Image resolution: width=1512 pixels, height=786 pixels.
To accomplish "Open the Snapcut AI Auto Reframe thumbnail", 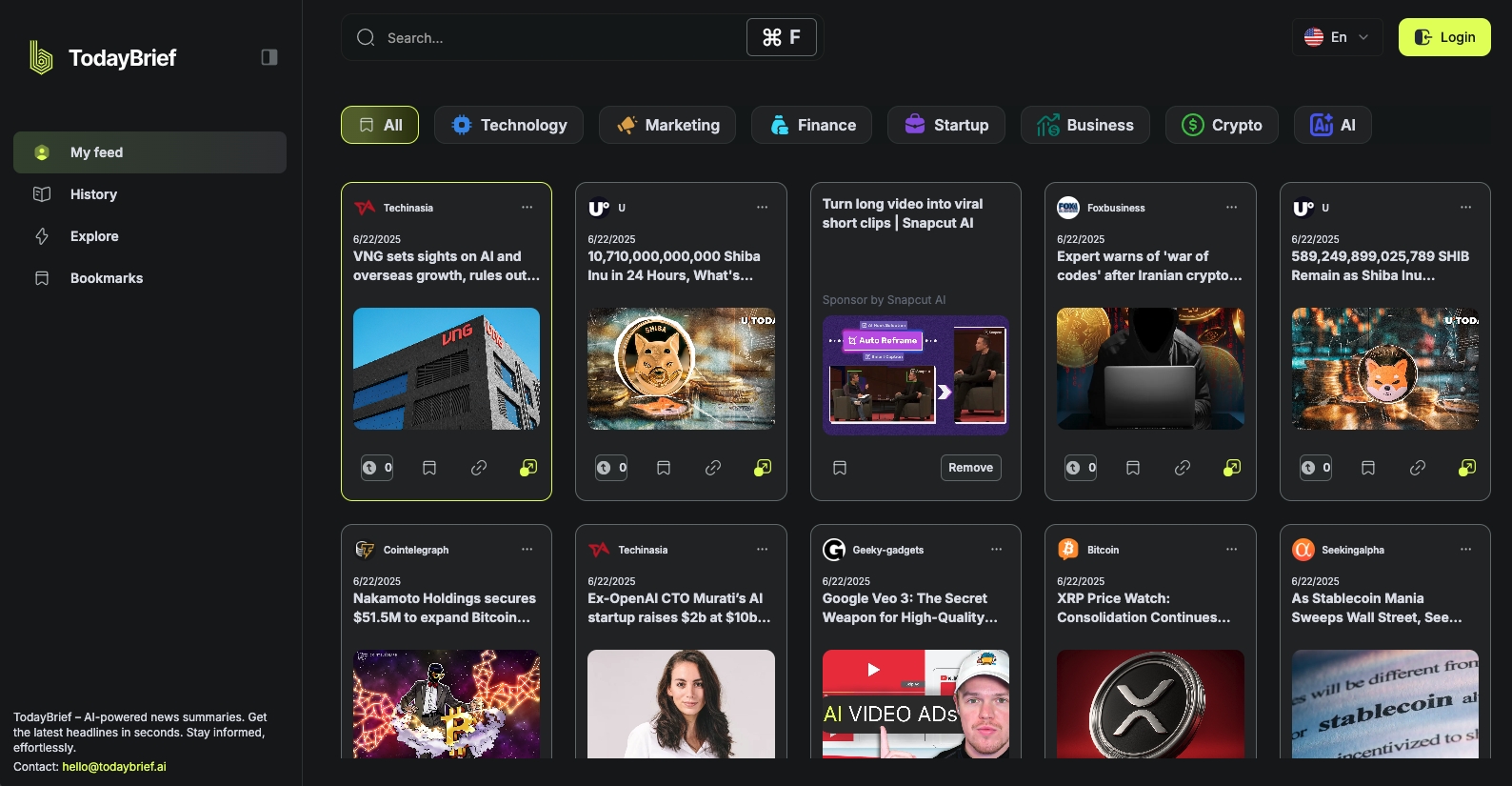I will (x=916, y=375).
